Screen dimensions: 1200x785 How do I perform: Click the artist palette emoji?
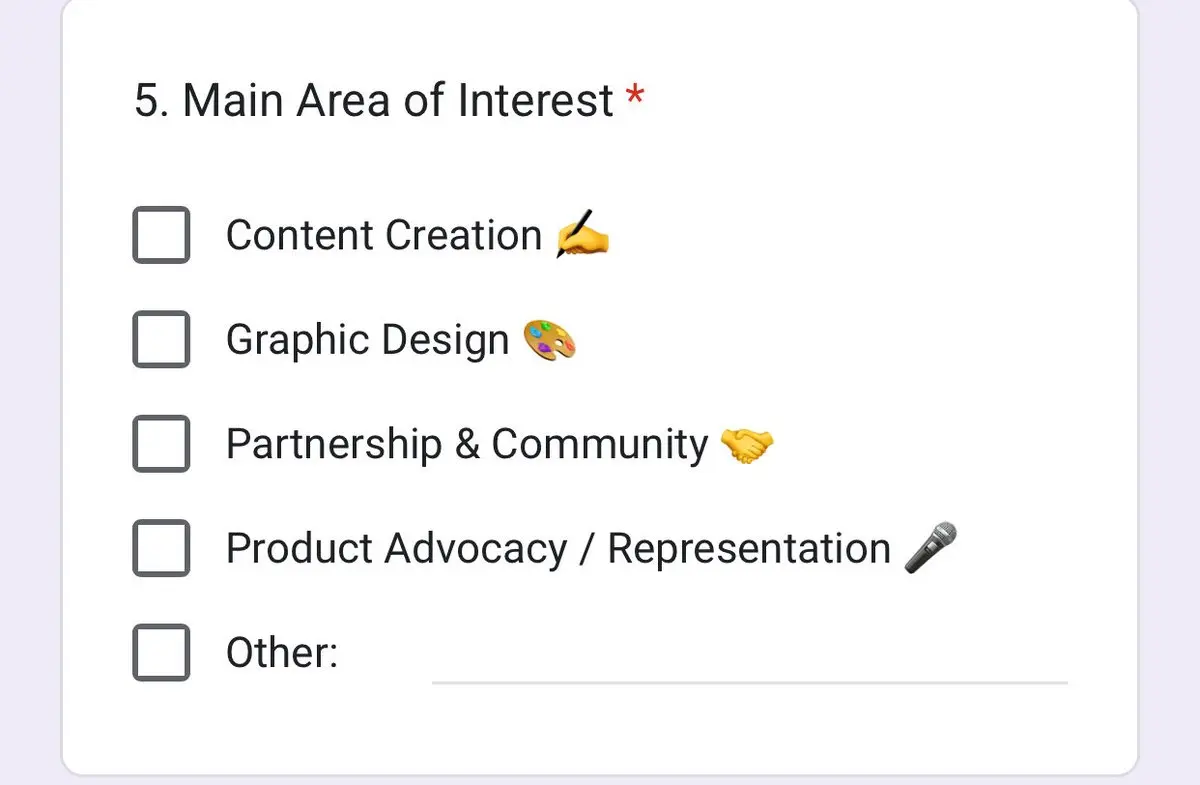click(x=550, y=339)
